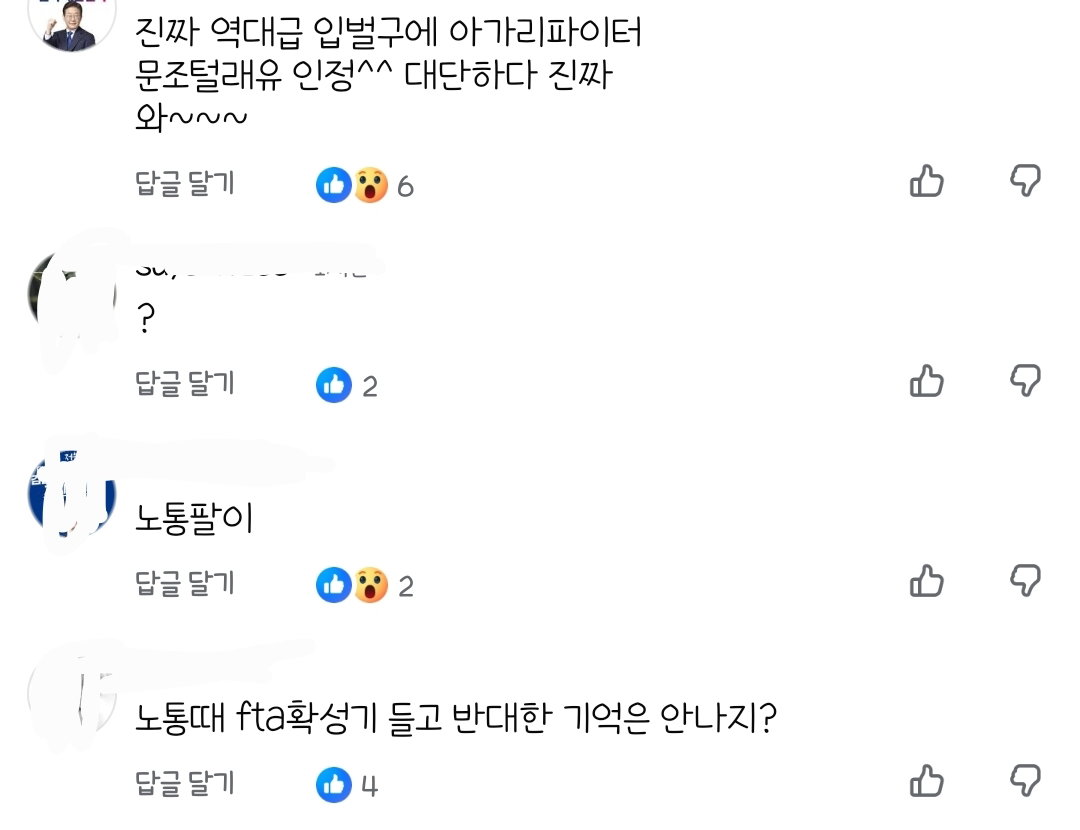Dislike the first comment with thumbs down
This screenshot has height=830, width=1080.
click(1025, 180)
